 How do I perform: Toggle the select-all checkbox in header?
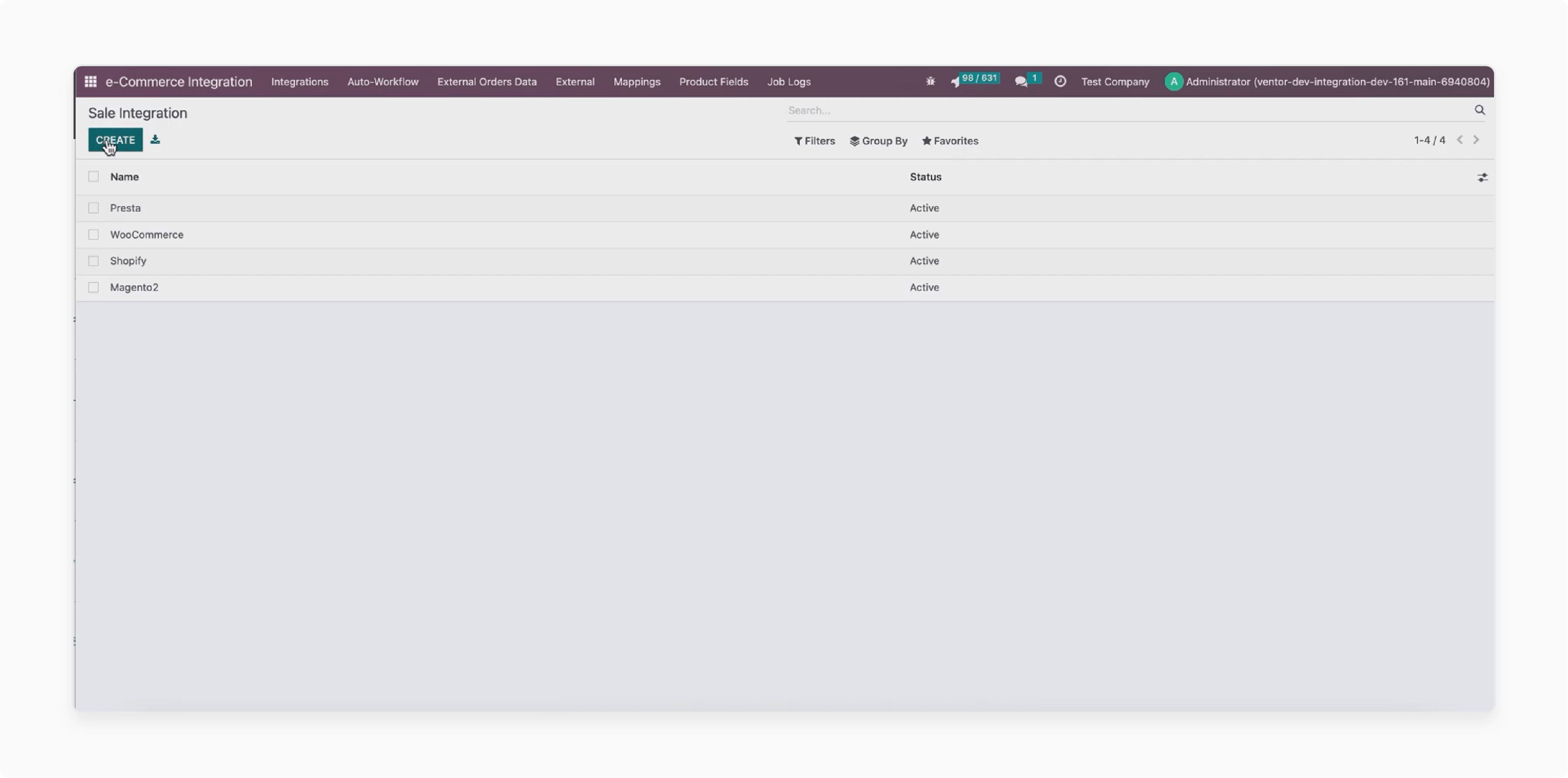(93, 177)
